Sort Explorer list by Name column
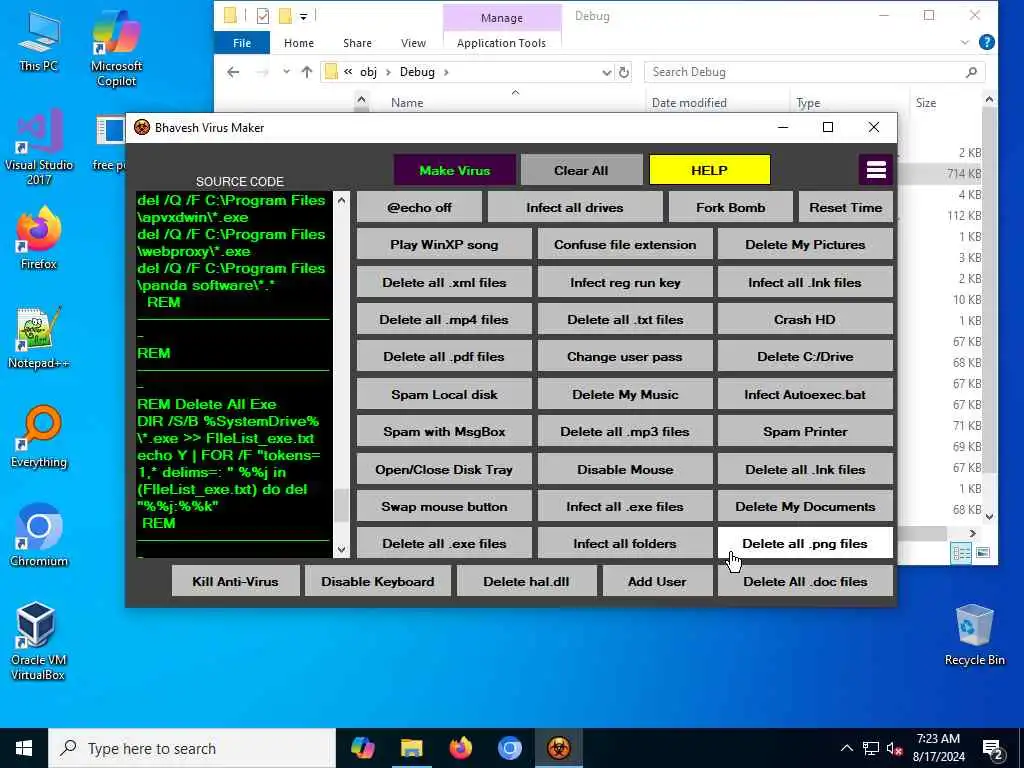This screenshot has height=768, width=1024. pos(407,103)
